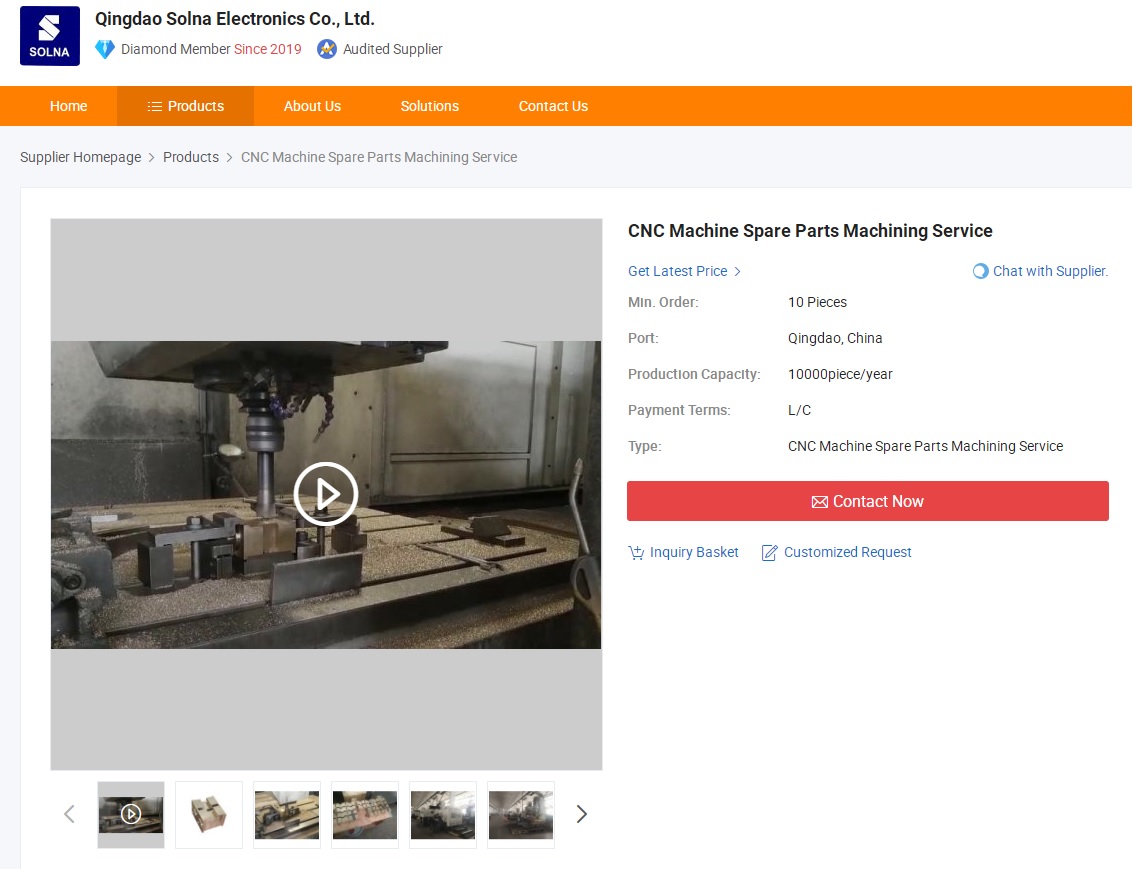Select the fourth gallery thumbnail of parts
The width and height of the screenshot is (1133, 869).
365,815
